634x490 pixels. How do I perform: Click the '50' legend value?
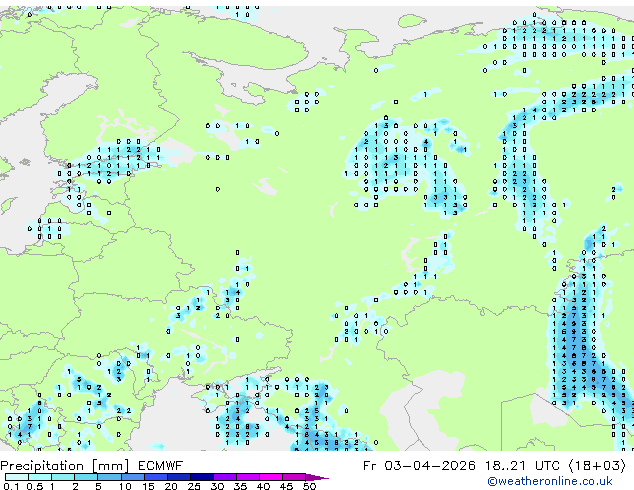(310, 486)
